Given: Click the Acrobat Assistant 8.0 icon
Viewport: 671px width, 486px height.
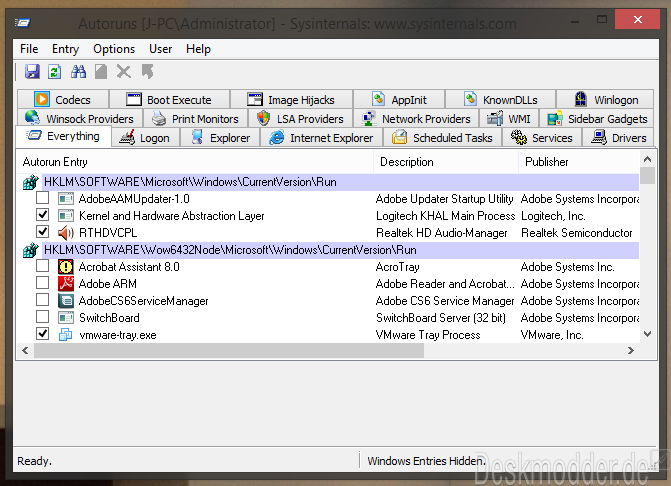Looking at the screenshot, I should 65,267.
